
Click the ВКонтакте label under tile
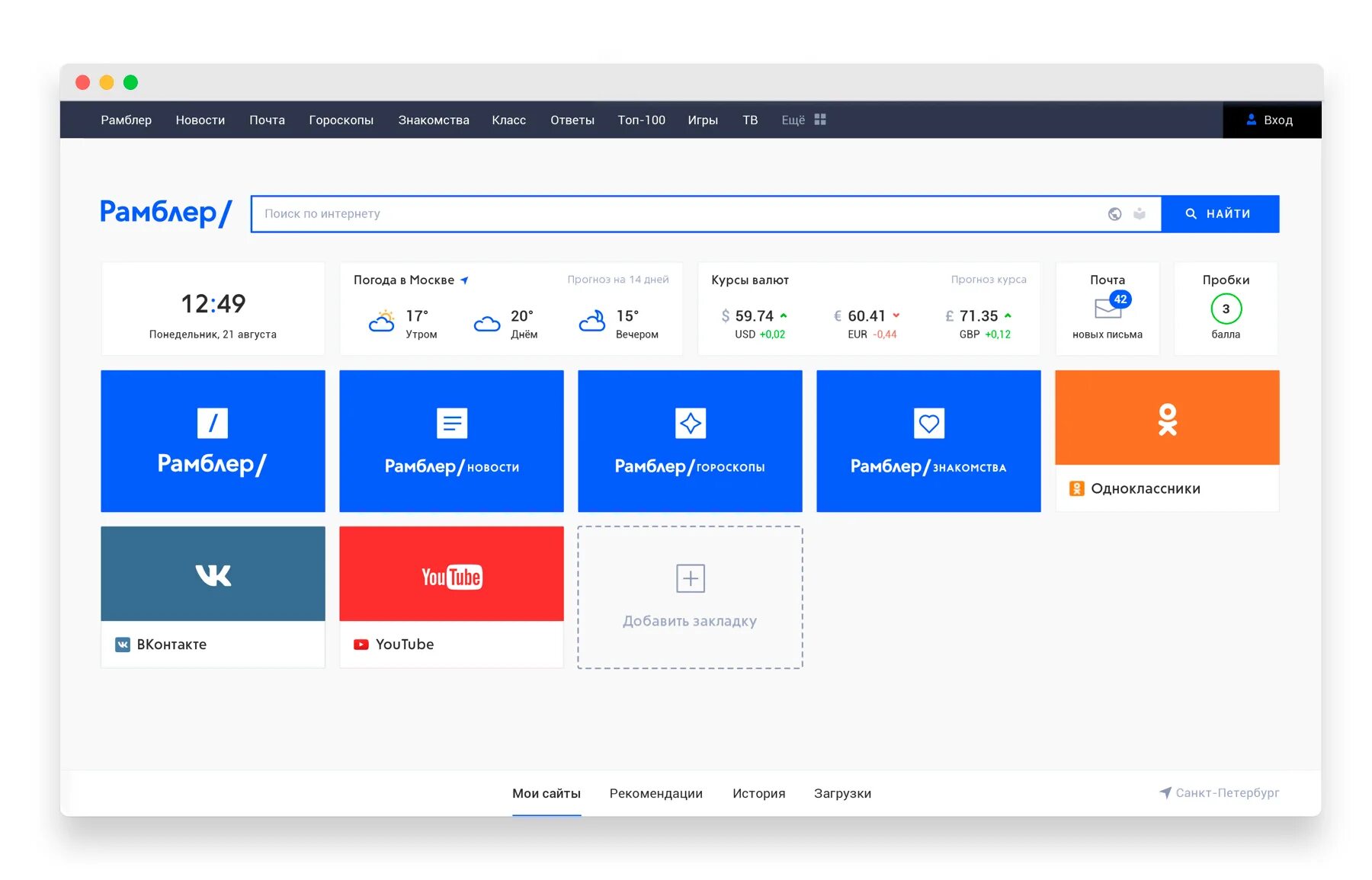point(171,645)
